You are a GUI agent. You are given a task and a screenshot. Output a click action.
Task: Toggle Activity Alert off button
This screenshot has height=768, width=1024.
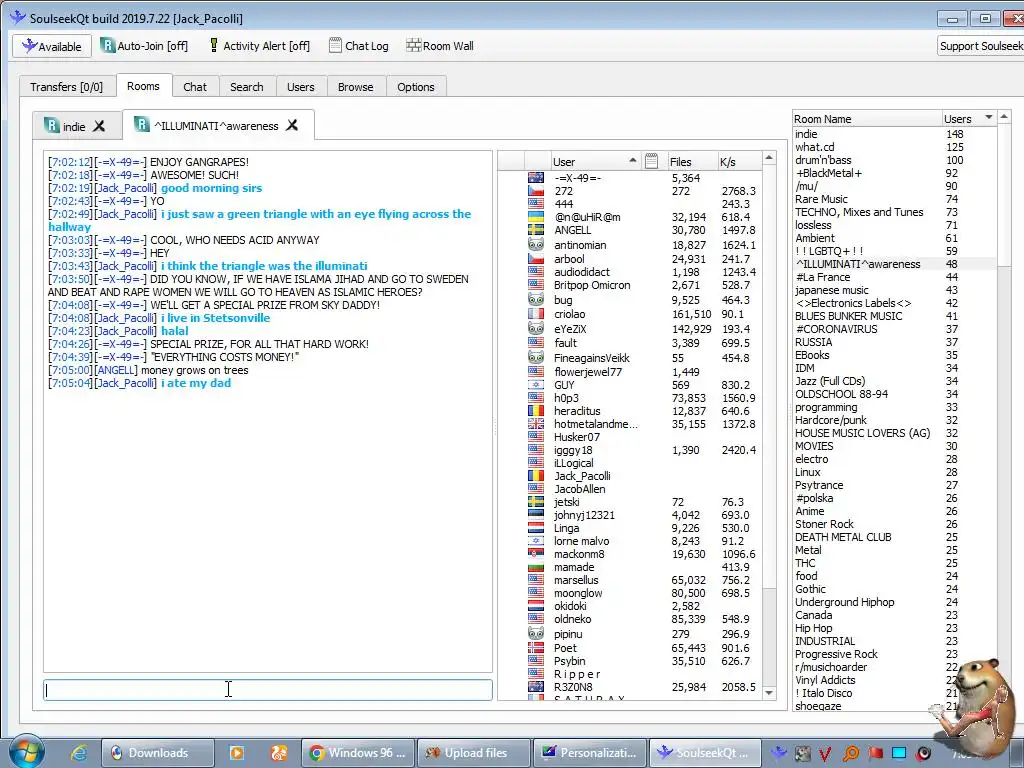259,46
